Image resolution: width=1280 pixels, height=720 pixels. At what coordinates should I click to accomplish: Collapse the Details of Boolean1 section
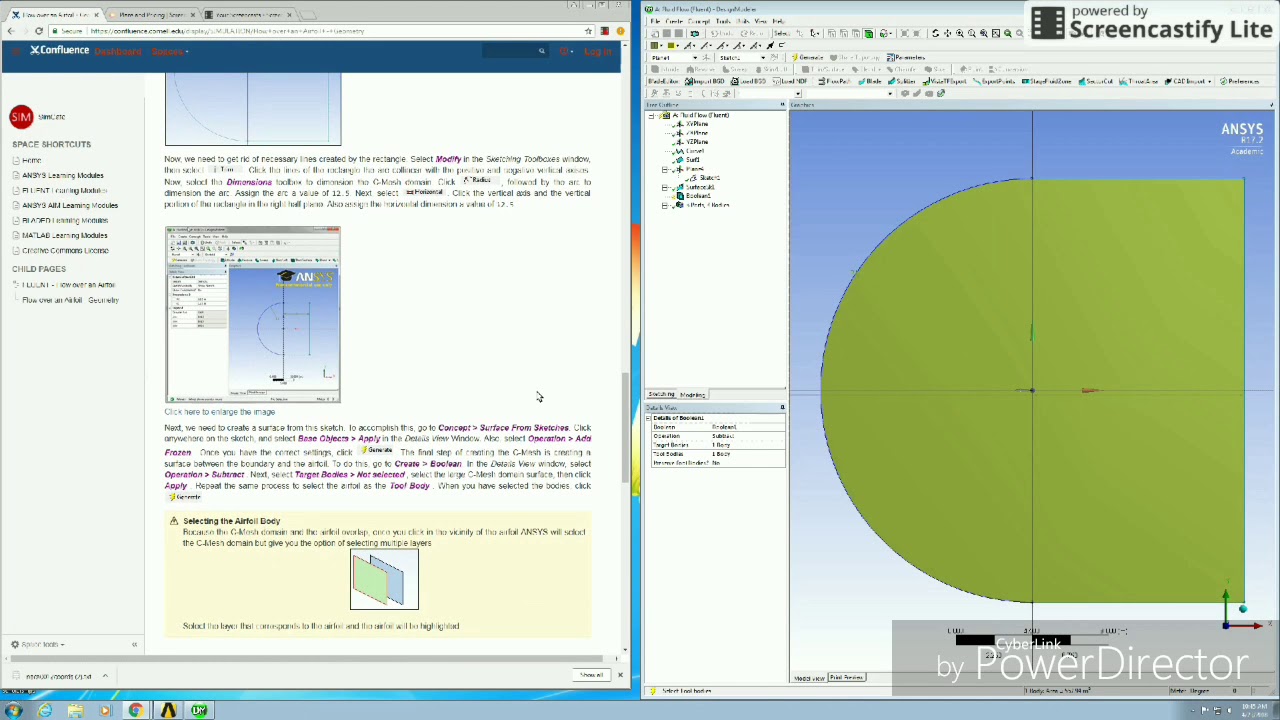click(x=650, y=418)
